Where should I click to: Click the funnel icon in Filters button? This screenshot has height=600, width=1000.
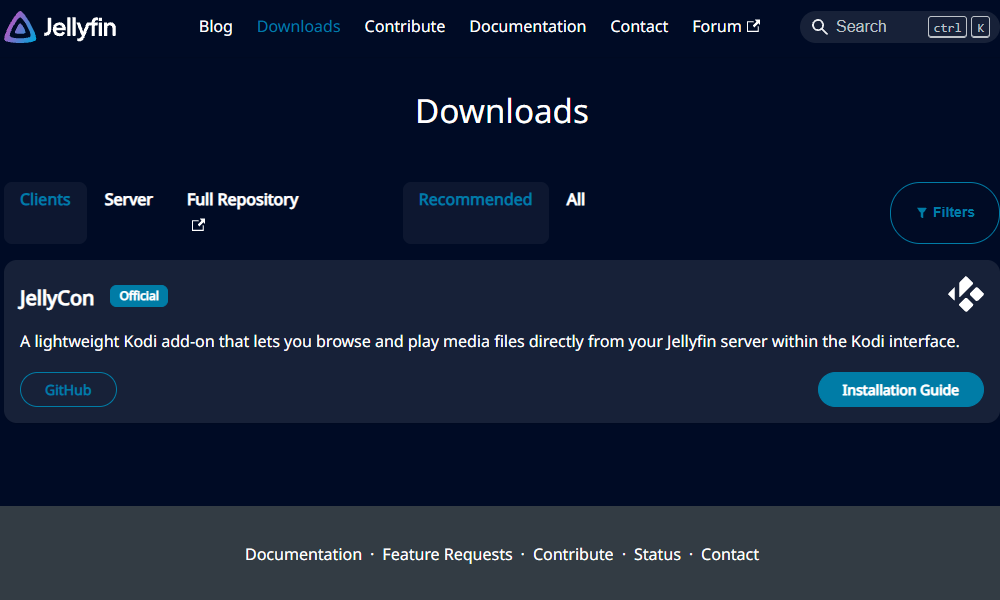click(x=922, y=213)
